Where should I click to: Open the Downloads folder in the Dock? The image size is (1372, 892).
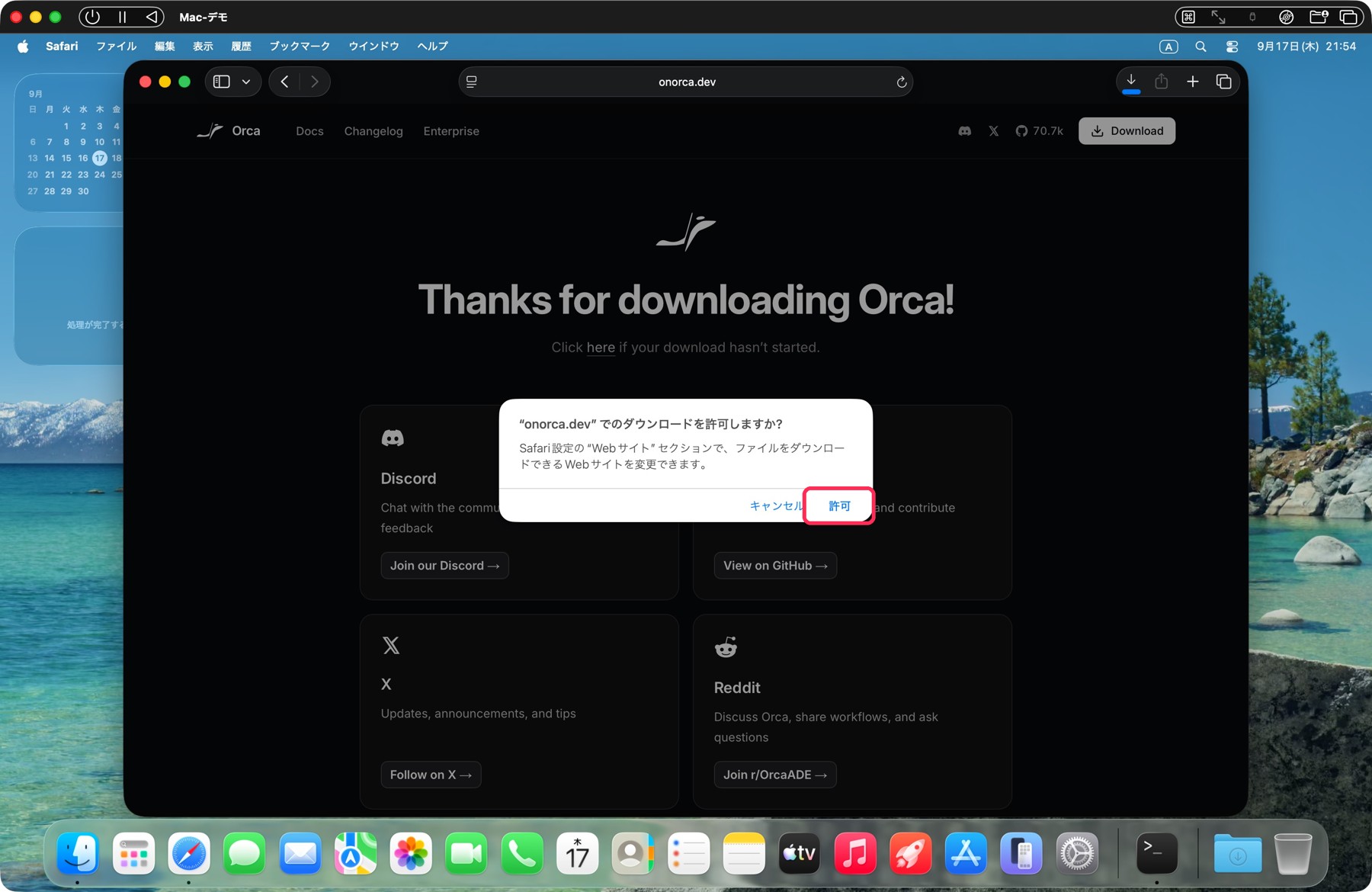[x=1238, y=853]
